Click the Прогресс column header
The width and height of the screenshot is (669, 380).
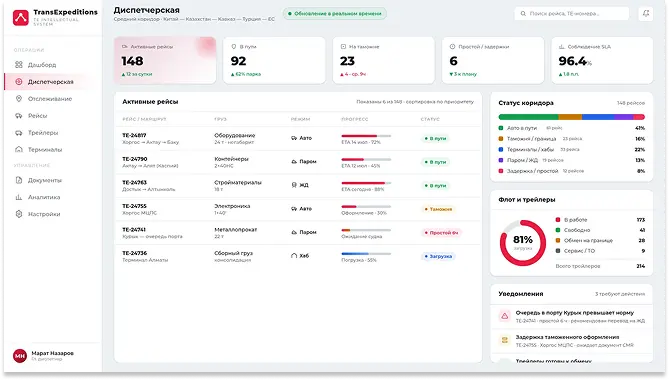pyautogui.click(x=355, y=119)
